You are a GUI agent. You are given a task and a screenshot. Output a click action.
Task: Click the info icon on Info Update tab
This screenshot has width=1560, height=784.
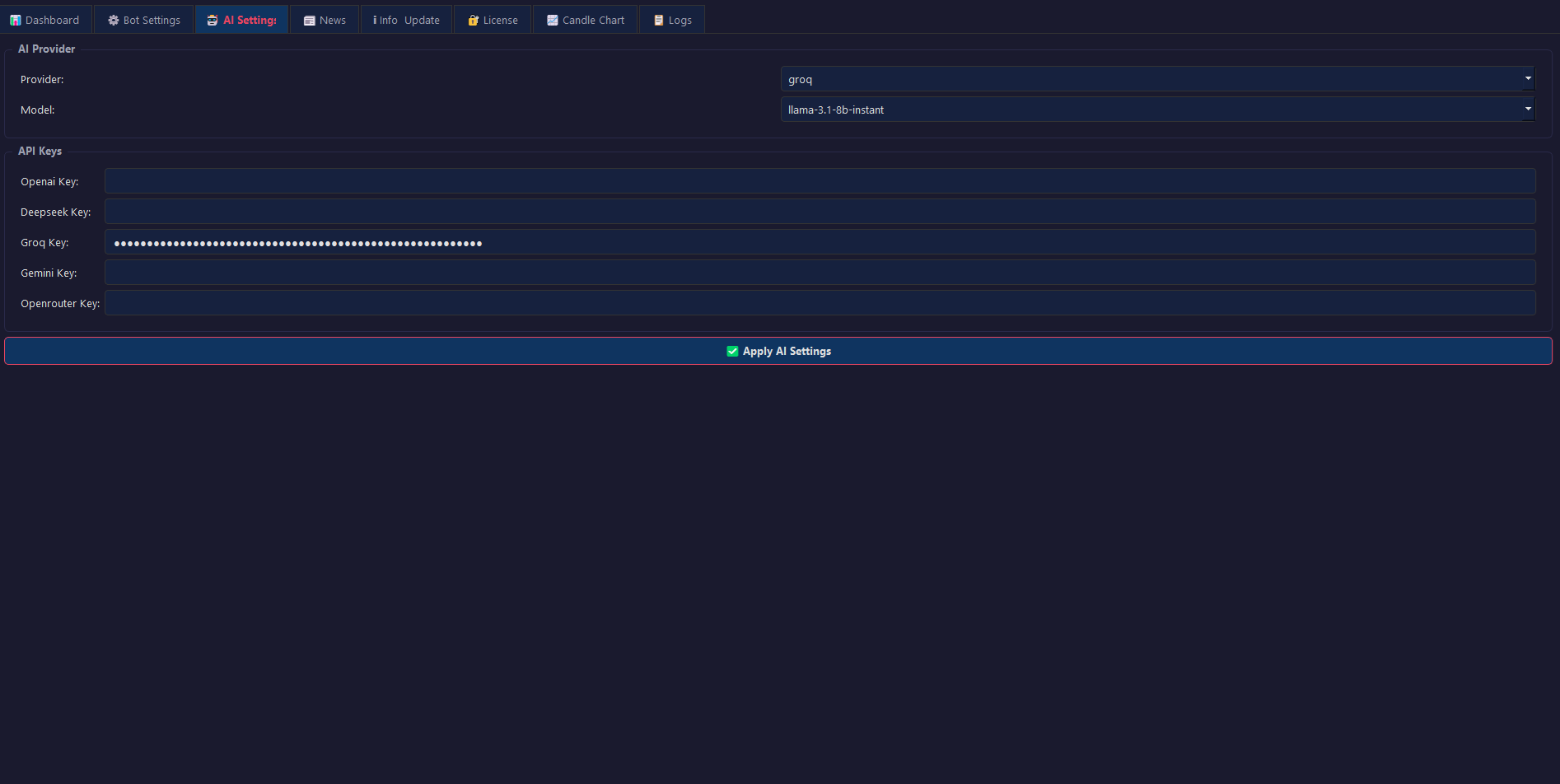(x=376, y=19)
